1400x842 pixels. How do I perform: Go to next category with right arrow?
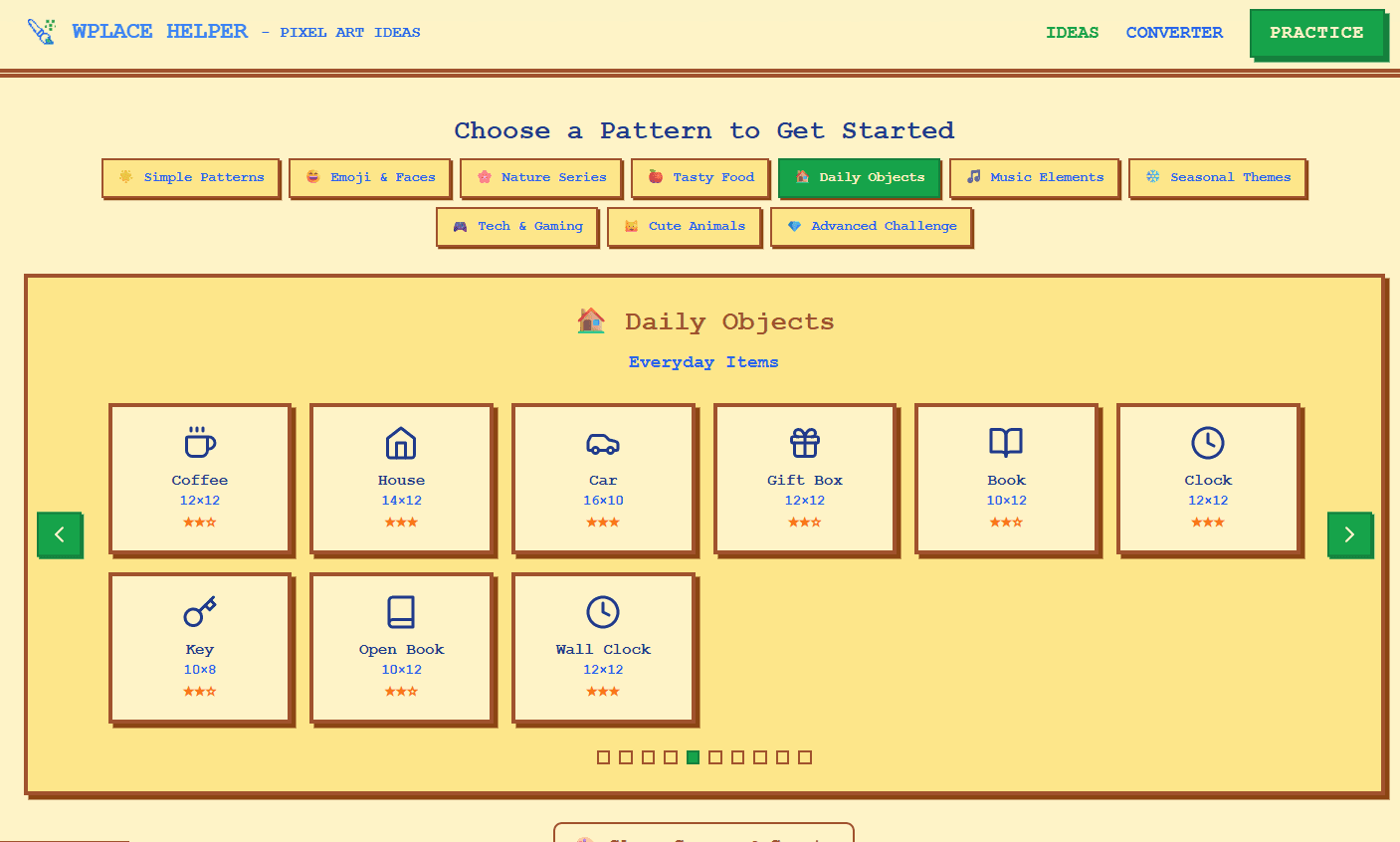click(1349, 534)
